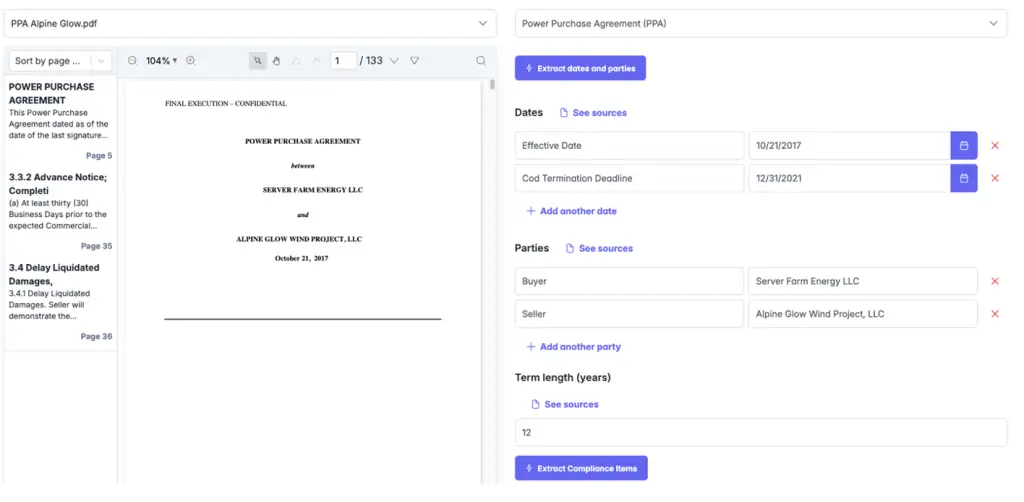Select the text selection cursor tool
Viewport: 1024px width, 502px height.
pyautogui.click(x=258, y=61)
